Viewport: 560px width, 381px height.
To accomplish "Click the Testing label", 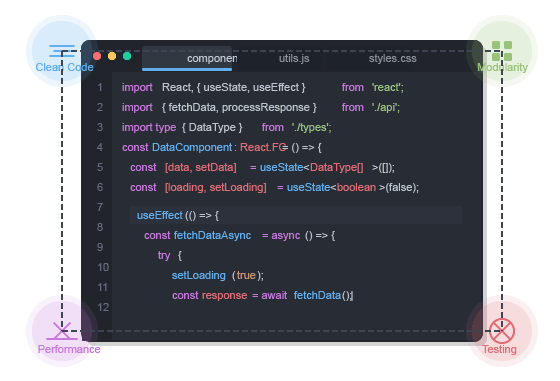I will click(x=499, y=349).
